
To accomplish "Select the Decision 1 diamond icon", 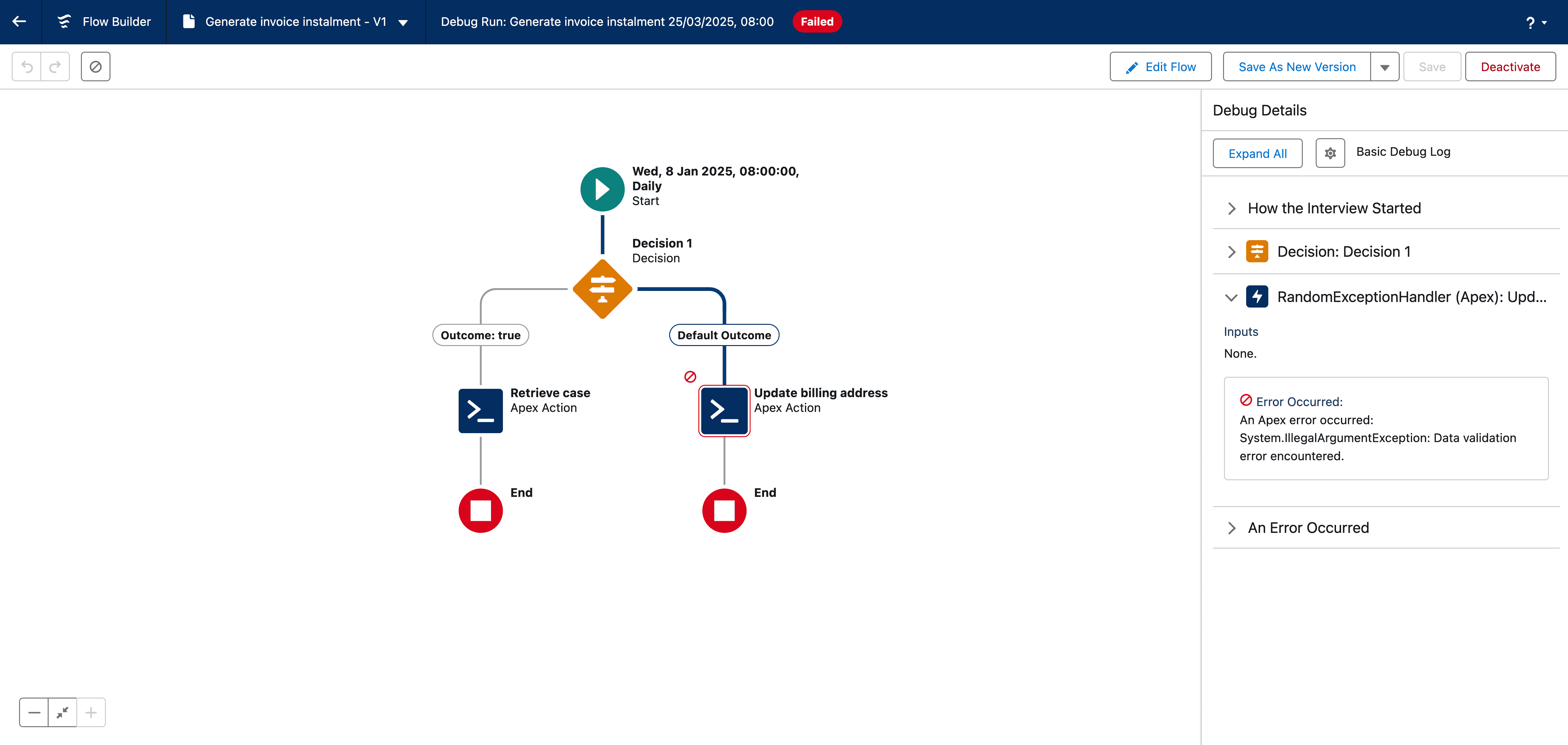I will [602, 289].
